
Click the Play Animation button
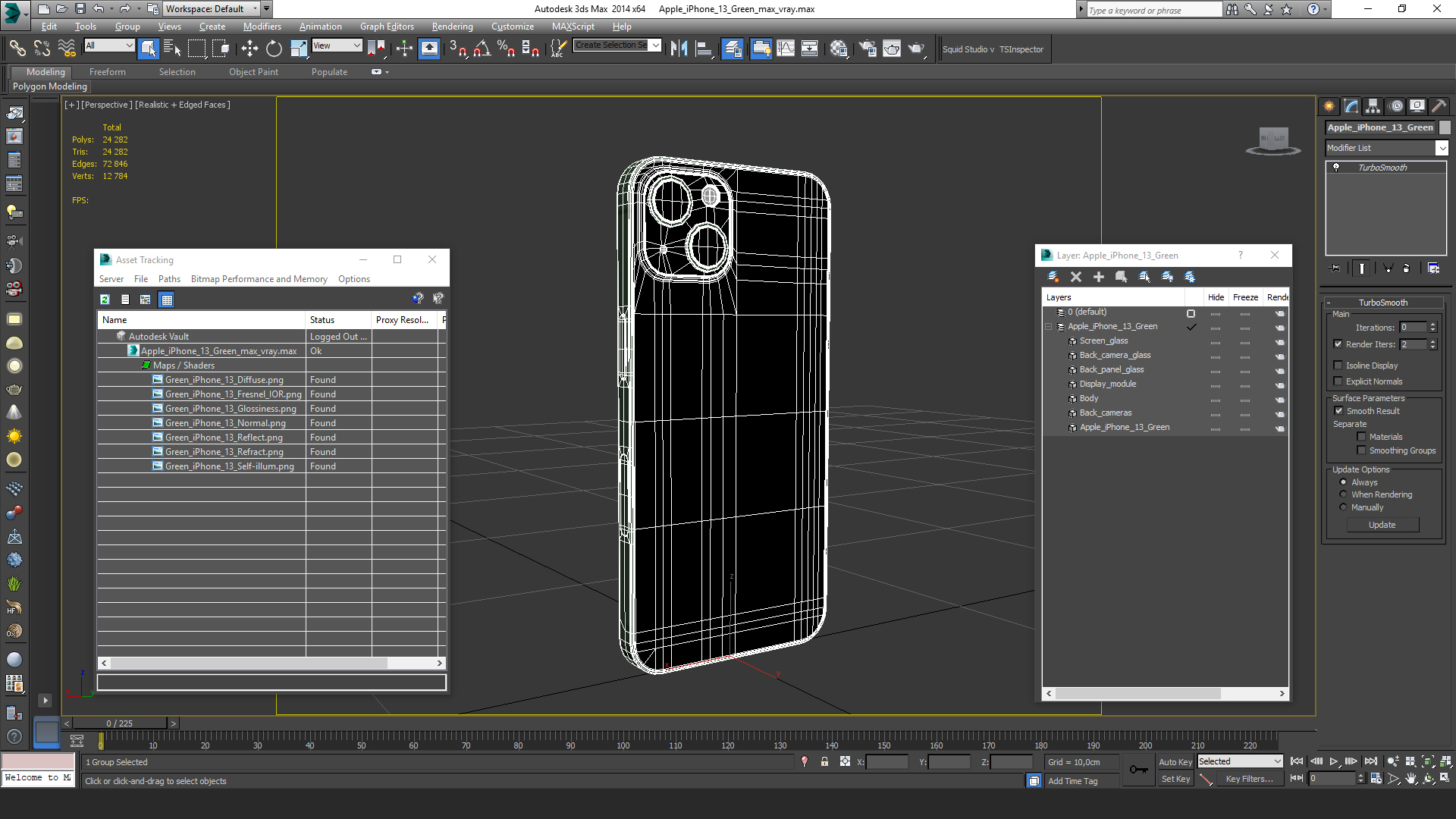point(1333,761)
